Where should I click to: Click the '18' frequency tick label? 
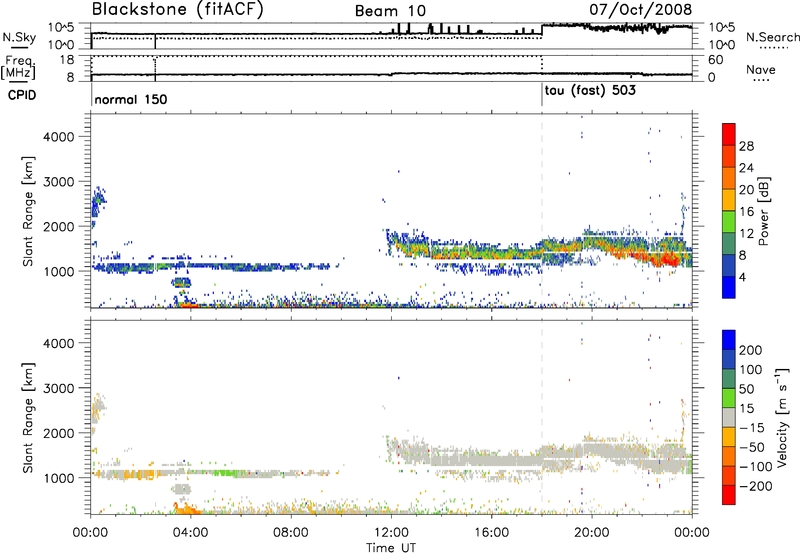67,60
